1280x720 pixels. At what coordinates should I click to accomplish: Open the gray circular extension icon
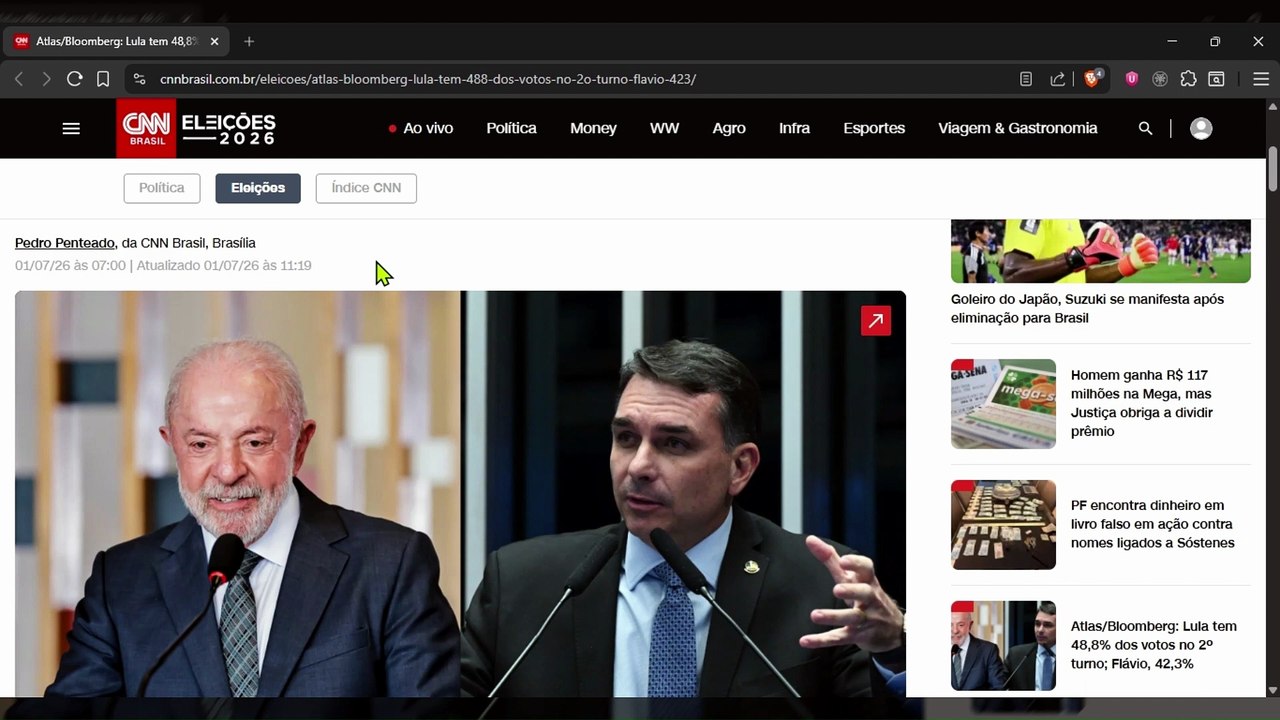[x=1160, y=79]
